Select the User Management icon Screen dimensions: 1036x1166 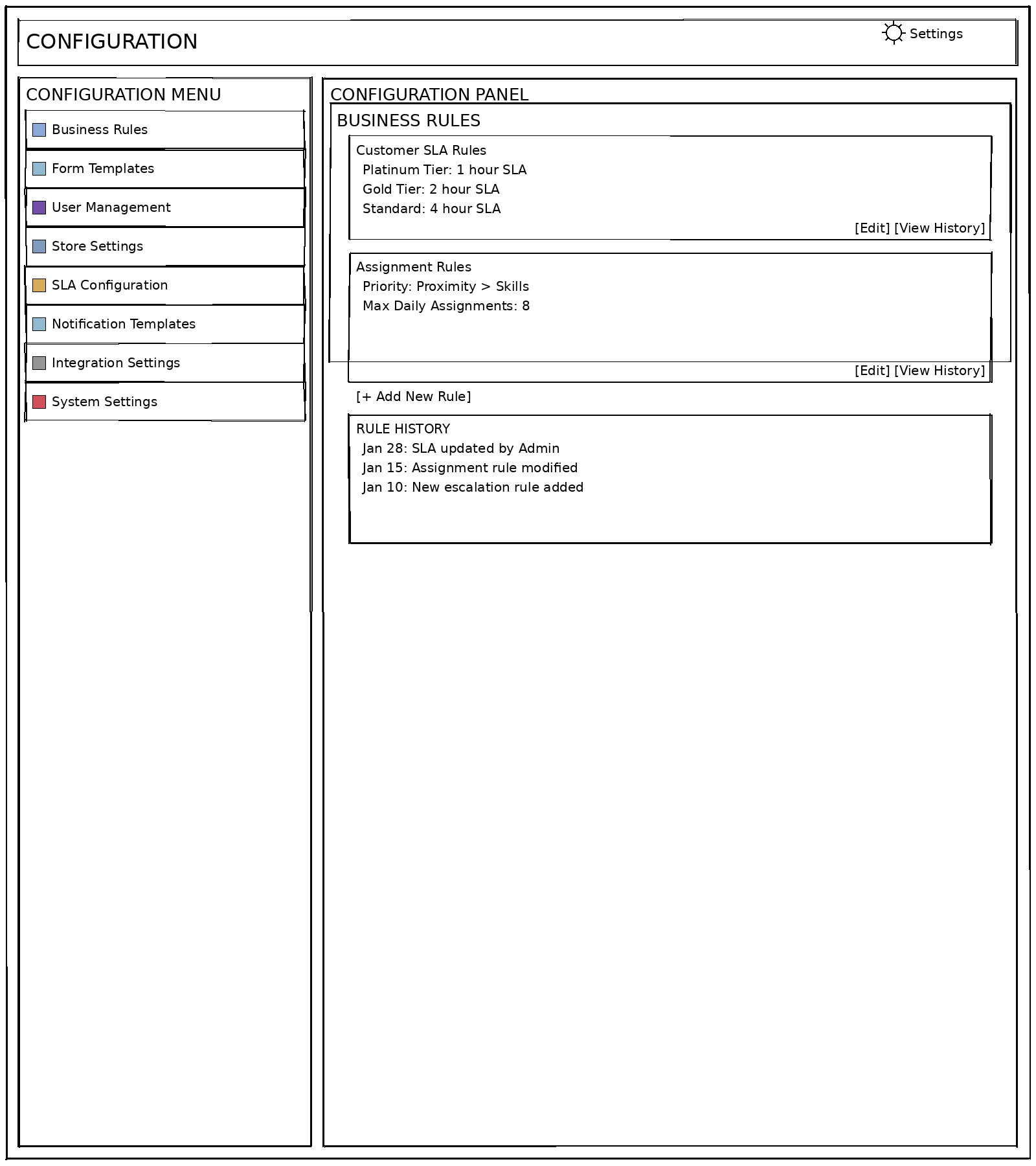39,207
